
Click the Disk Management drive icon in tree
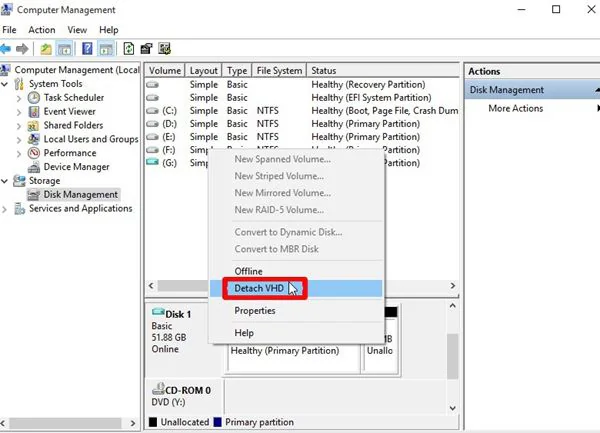point(33,195)
